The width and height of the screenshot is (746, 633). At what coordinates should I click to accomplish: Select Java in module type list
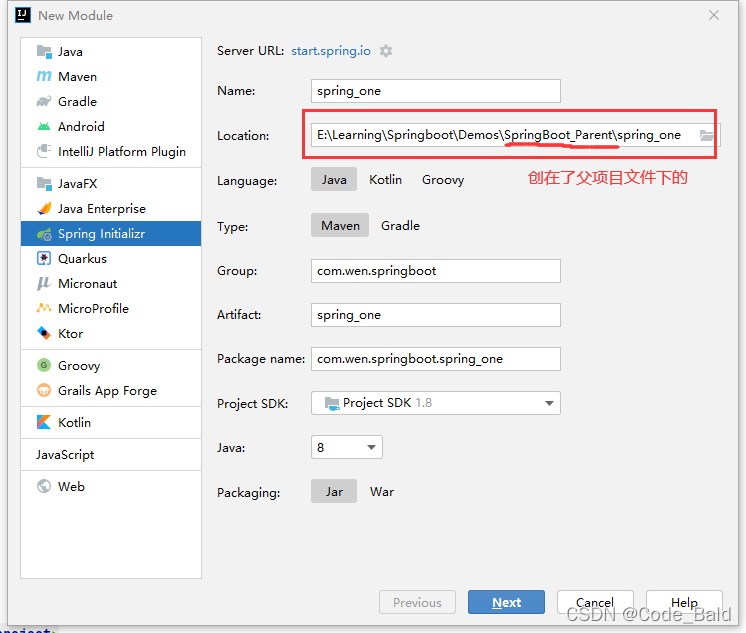pos(111,51)
